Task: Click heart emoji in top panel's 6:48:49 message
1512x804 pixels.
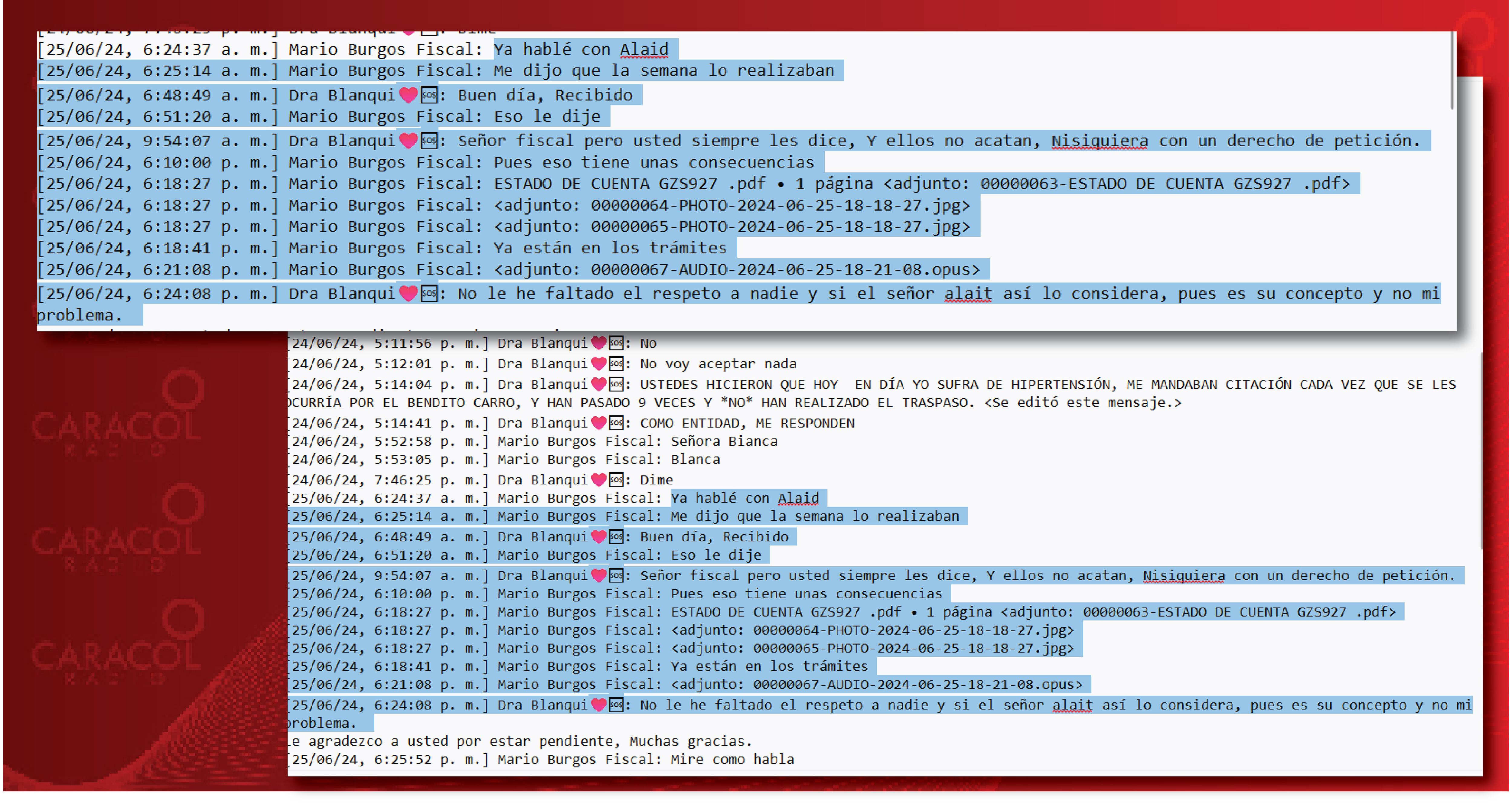Action: coord(408,95)
